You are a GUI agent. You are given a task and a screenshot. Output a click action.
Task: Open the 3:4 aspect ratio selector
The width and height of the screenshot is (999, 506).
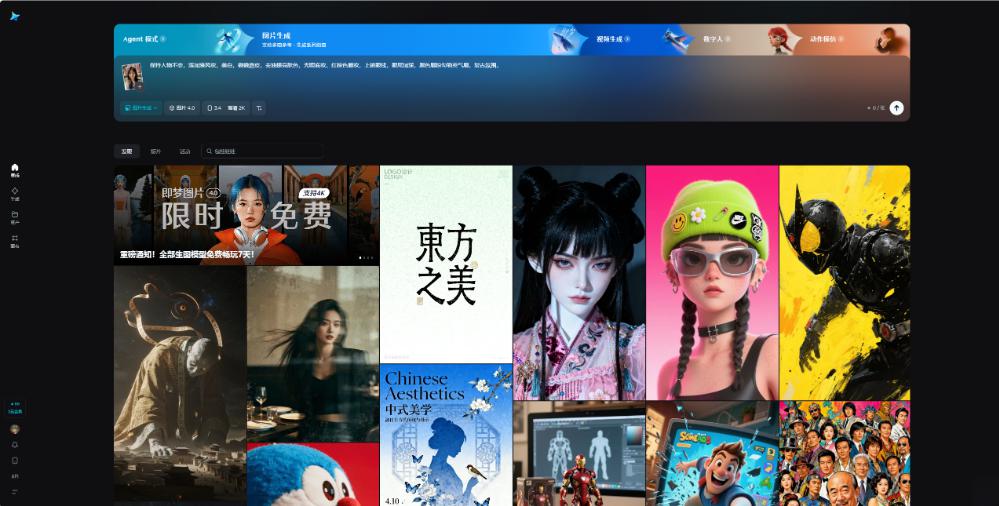[214, 107]
